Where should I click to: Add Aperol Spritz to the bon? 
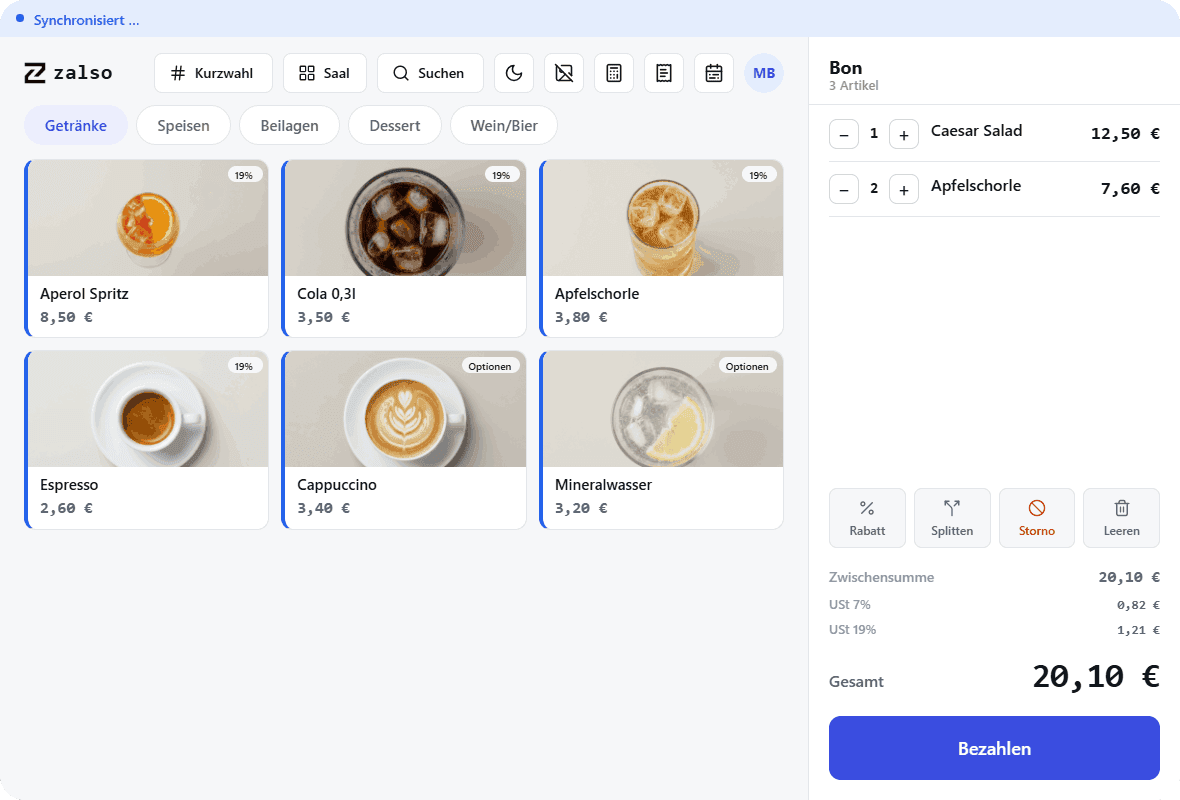point(147,248)
